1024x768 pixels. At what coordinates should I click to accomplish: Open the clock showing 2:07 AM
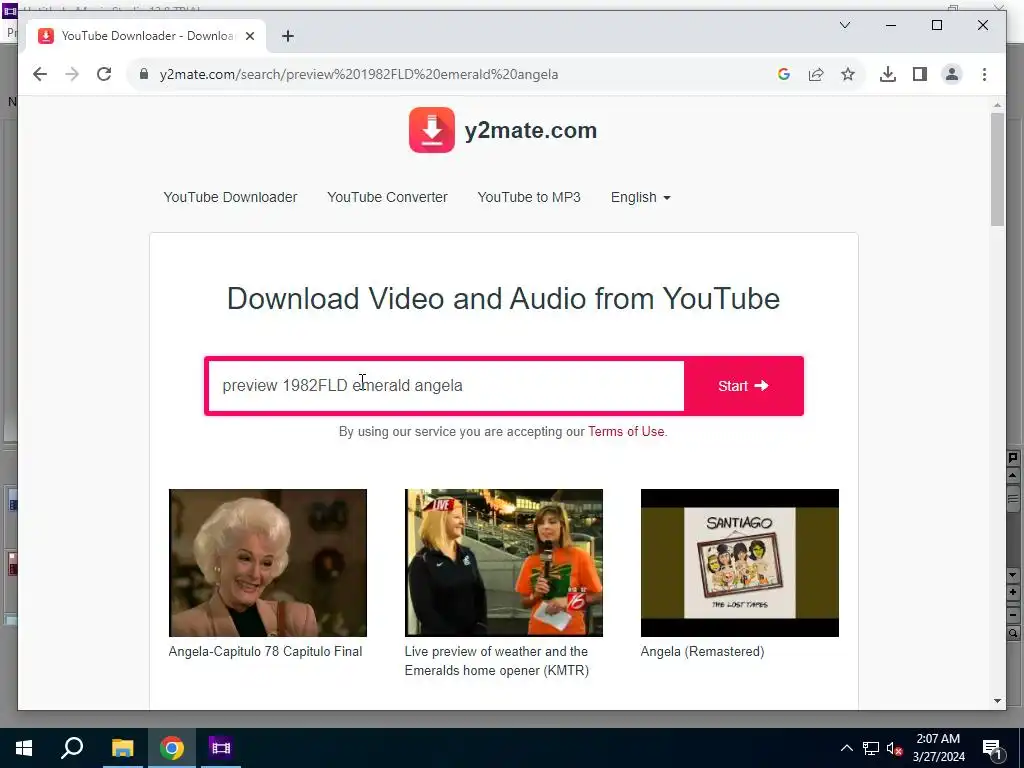938,748
